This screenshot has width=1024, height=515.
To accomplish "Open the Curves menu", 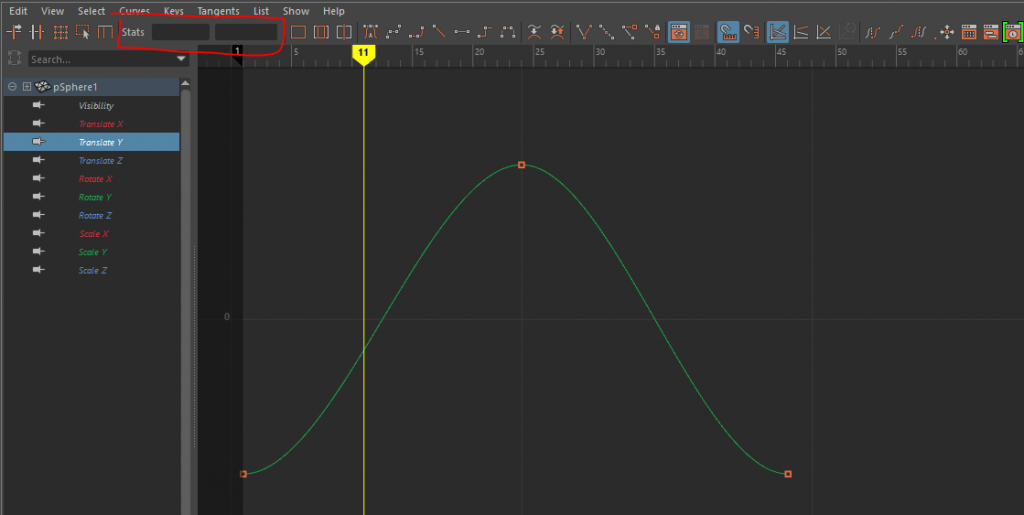I will (134, 11).
